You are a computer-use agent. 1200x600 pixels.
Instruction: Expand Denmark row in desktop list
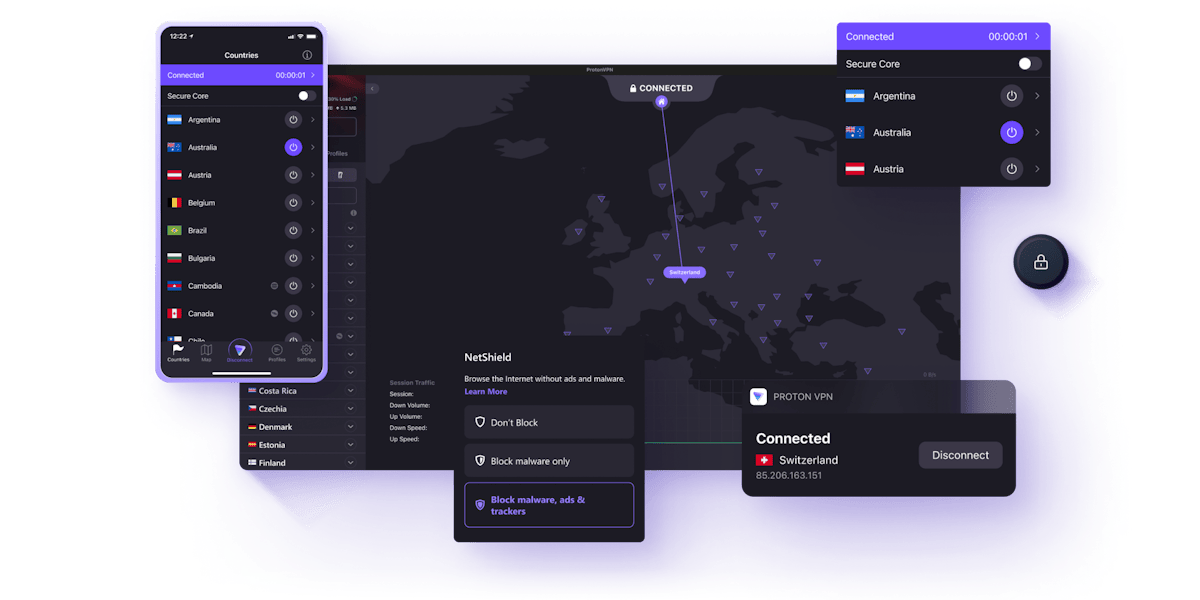(350, 427)
